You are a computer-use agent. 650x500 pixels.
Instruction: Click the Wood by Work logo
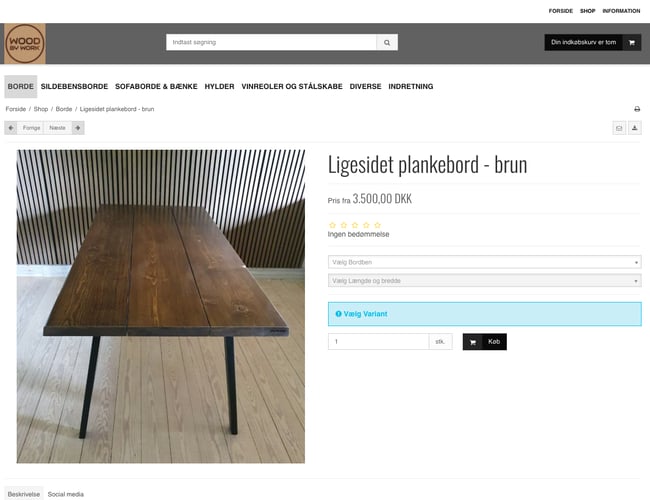coord(25,44)
